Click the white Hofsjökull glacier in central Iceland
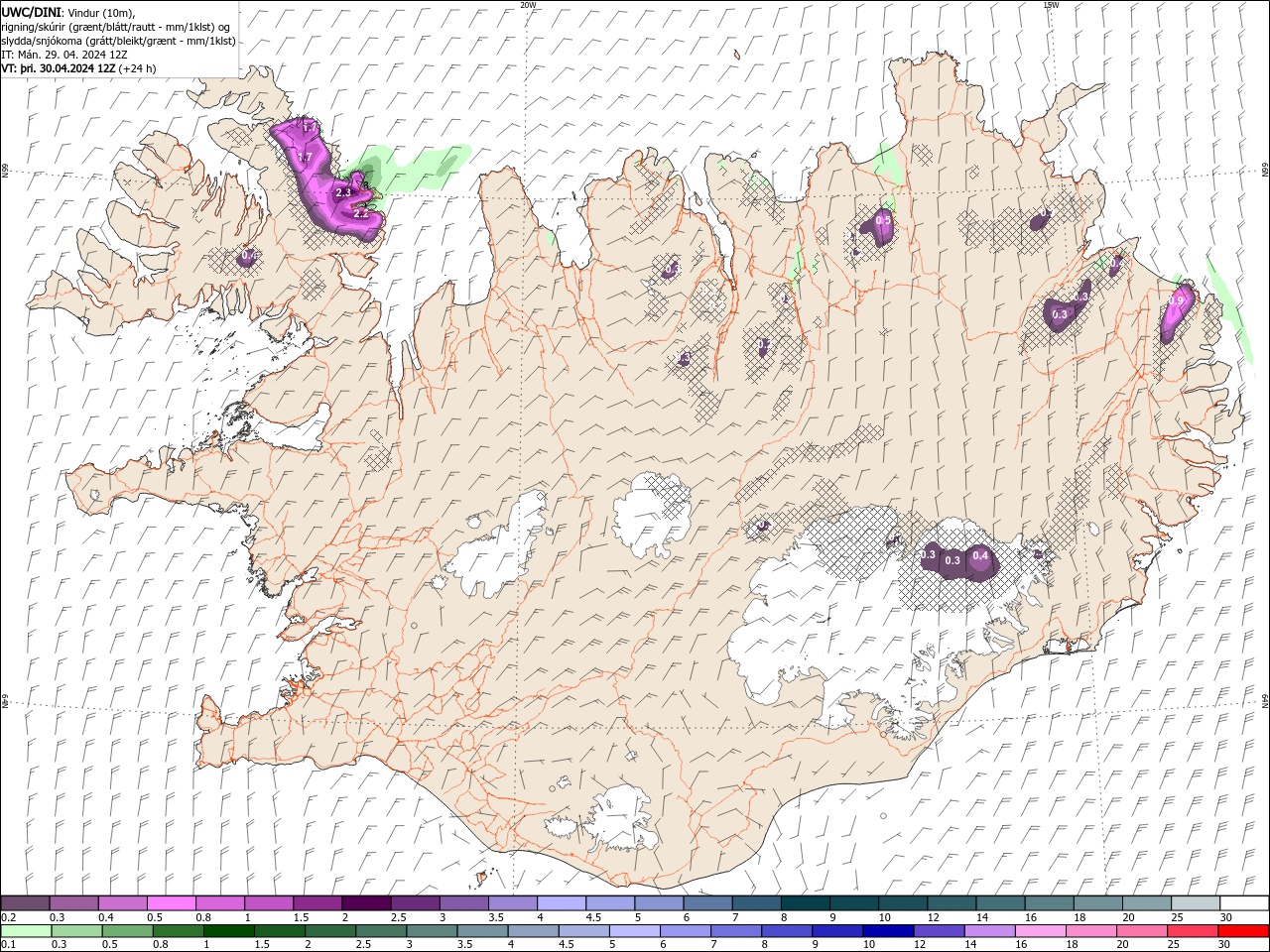 [x=653, y=515]
